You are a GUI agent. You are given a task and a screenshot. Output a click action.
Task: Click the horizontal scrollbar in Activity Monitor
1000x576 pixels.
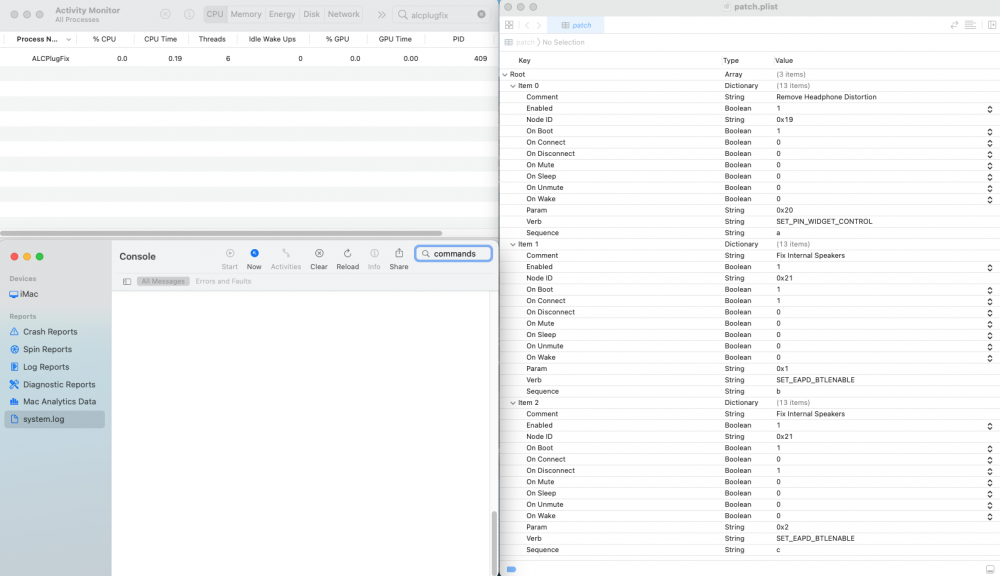pos(221,233)
